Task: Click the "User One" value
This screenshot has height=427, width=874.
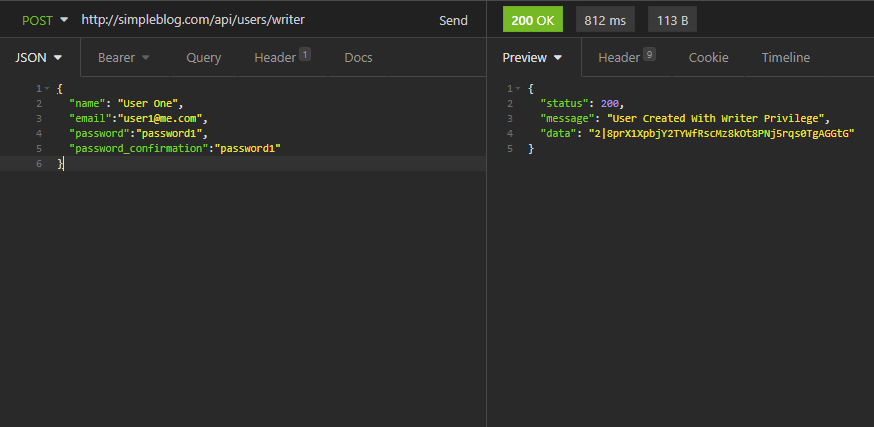Action: click(x=147, y=104)
